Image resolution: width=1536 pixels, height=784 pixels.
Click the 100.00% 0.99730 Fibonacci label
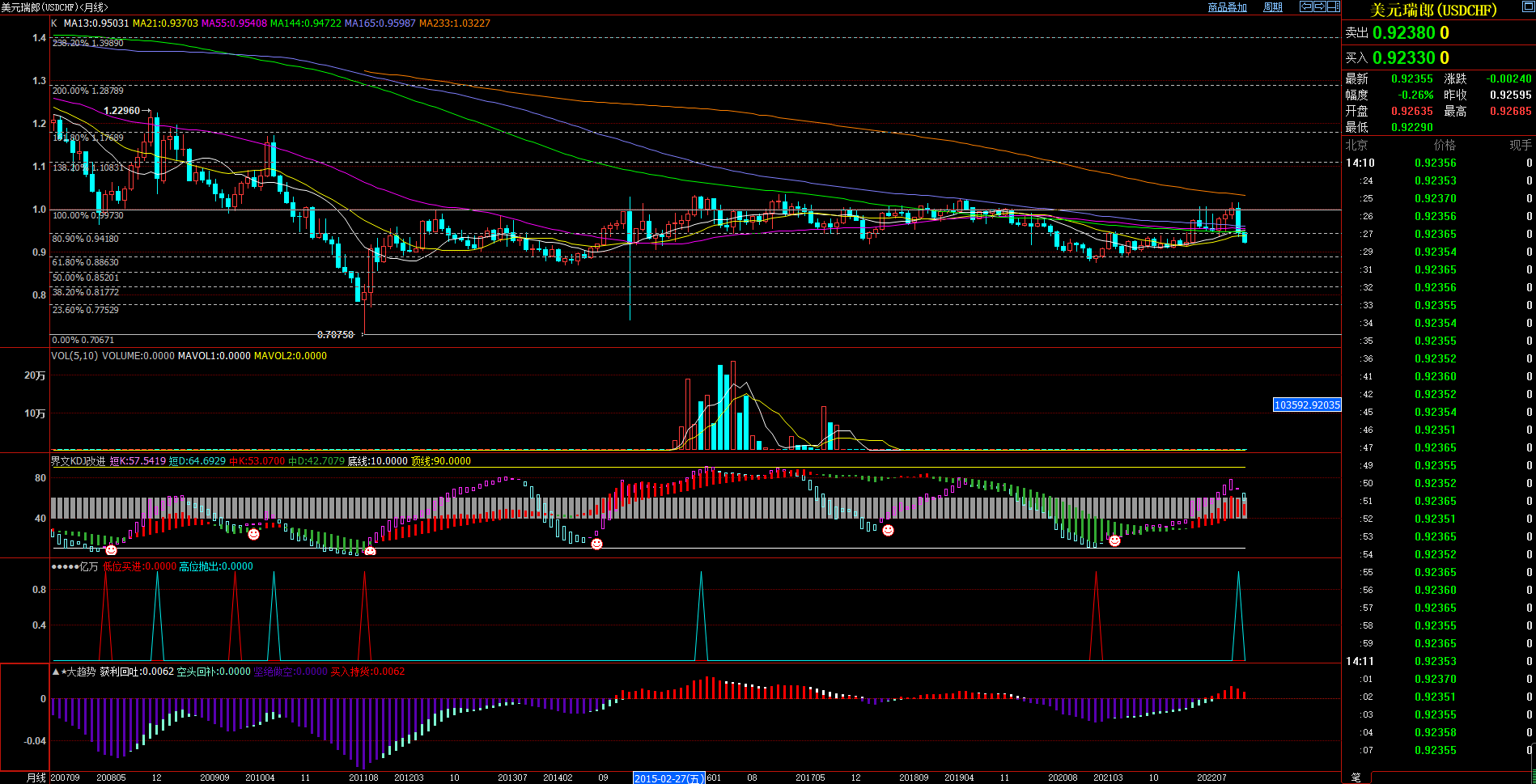pos(88,215)
